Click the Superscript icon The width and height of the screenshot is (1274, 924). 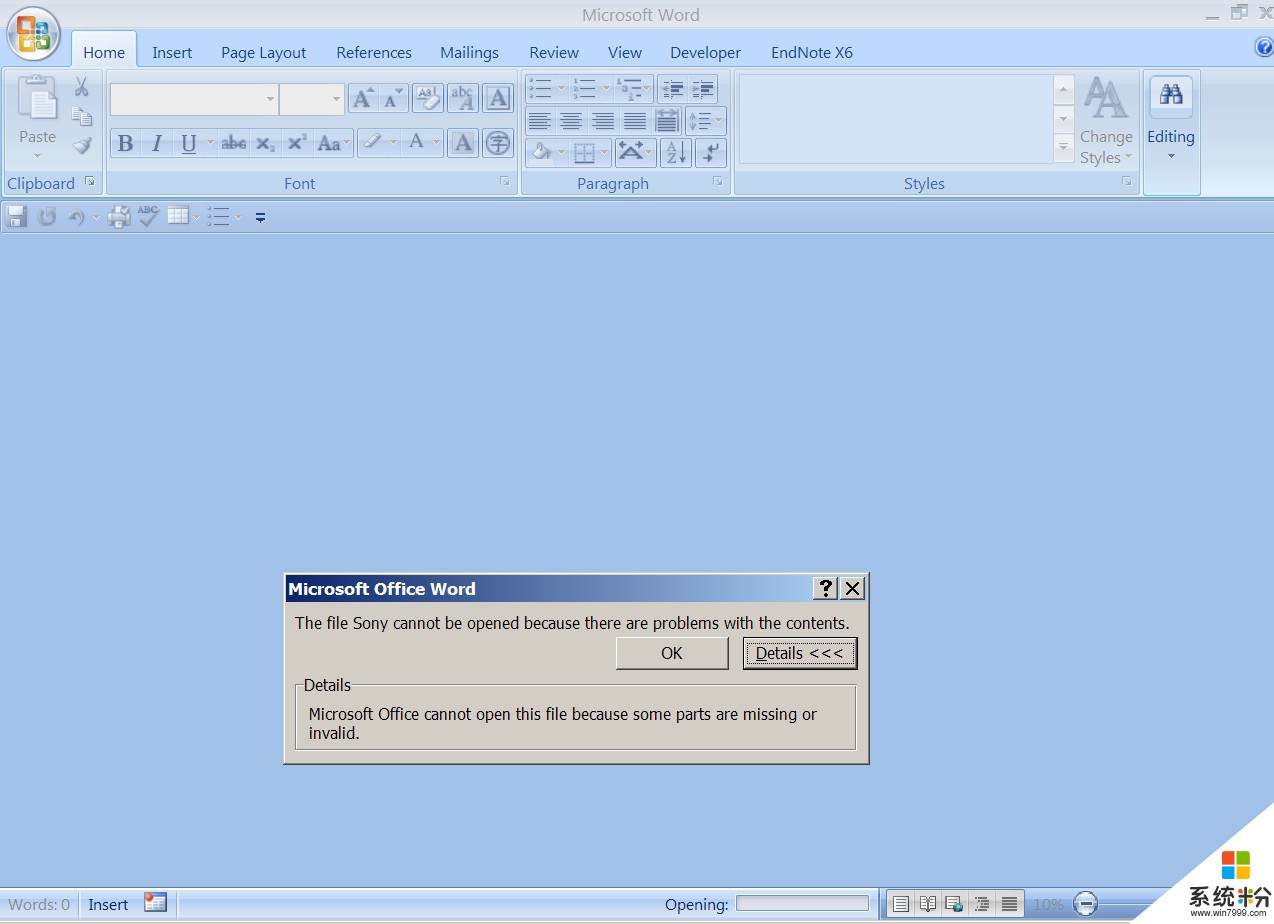click(296, 143)
